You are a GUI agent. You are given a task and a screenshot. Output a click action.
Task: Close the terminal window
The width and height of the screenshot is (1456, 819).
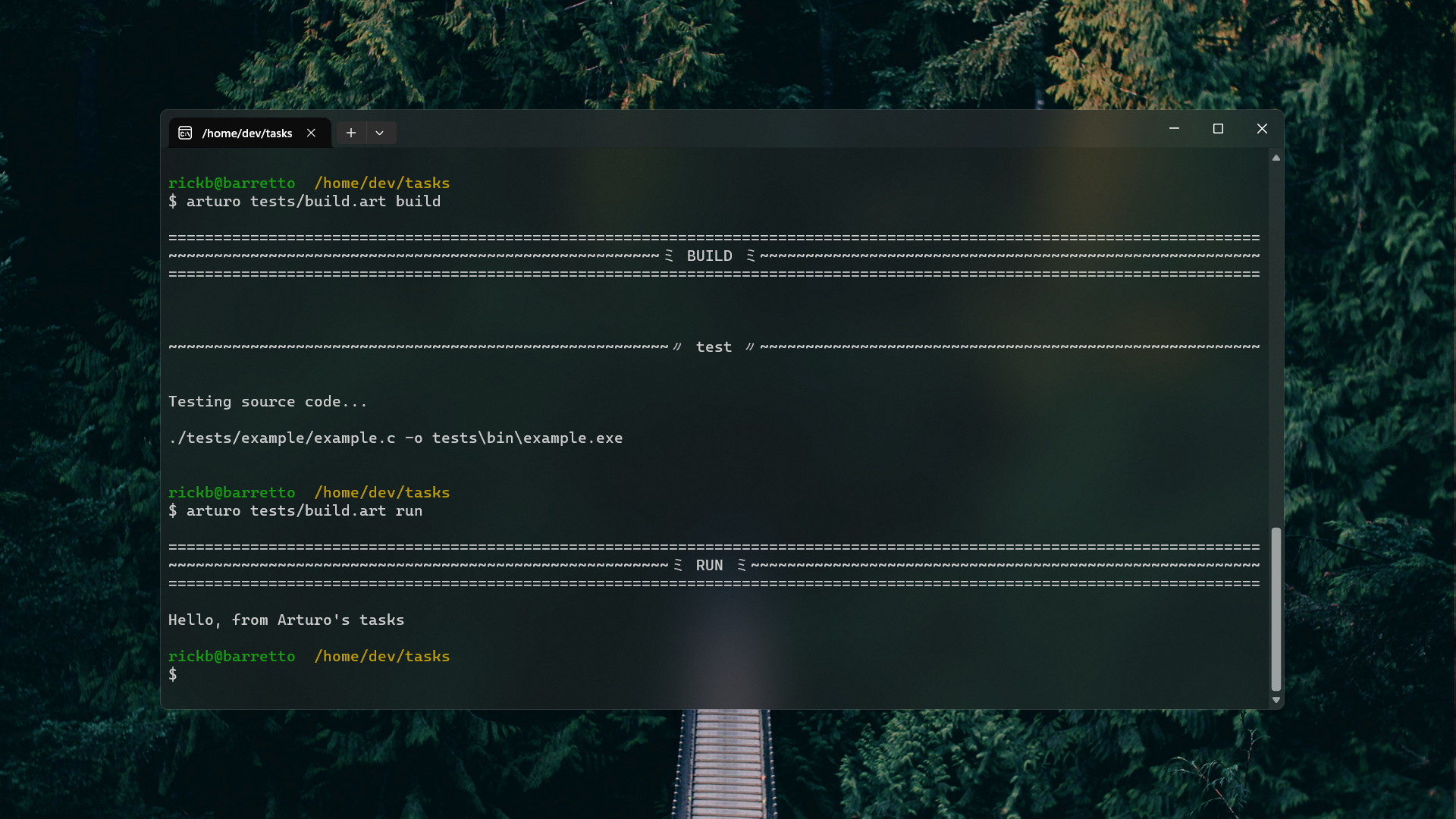[x=1262, y=129]
